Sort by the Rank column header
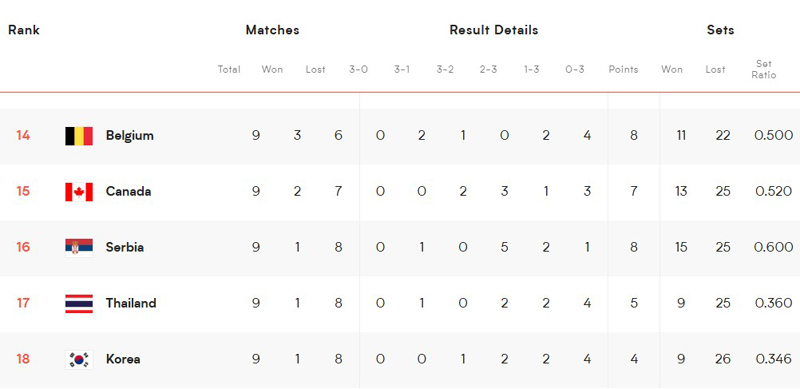The height and width of the screenshot is (389, 800). click(24, 30)
